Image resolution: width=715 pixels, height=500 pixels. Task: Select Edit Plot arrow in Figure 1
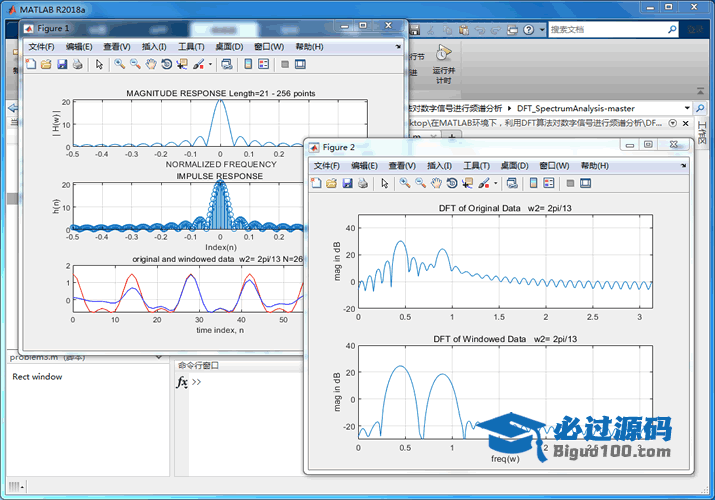(x=99, y=64)
